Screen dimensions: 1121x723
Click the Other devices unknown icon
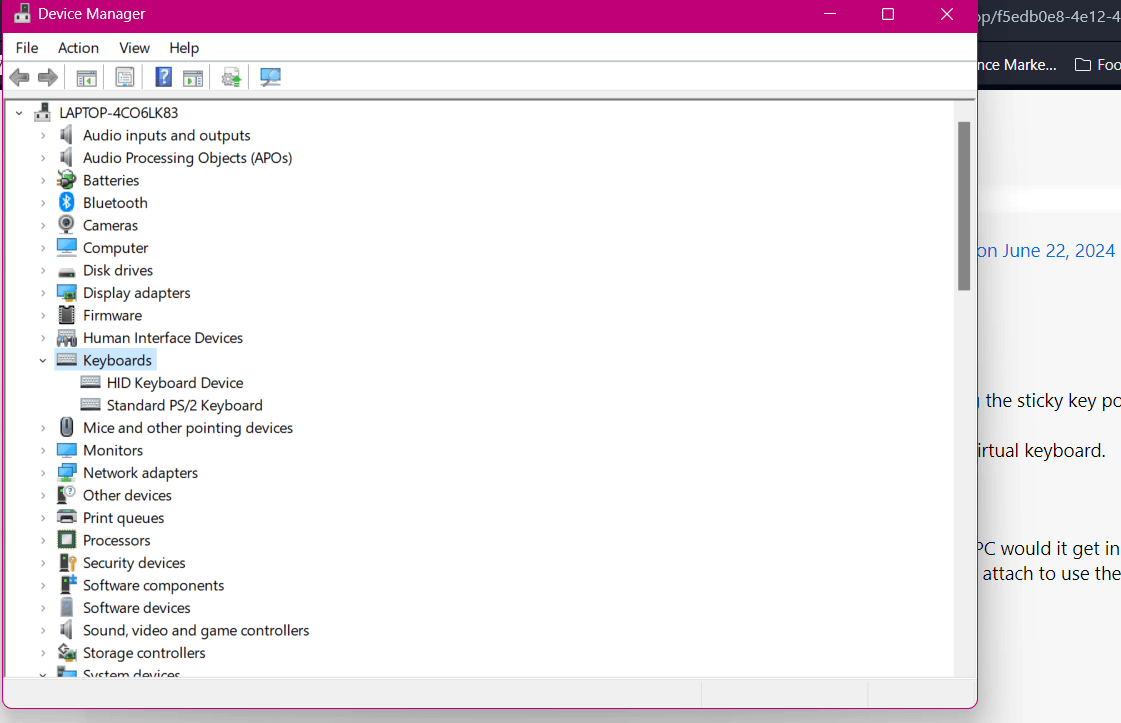point(66,495)
